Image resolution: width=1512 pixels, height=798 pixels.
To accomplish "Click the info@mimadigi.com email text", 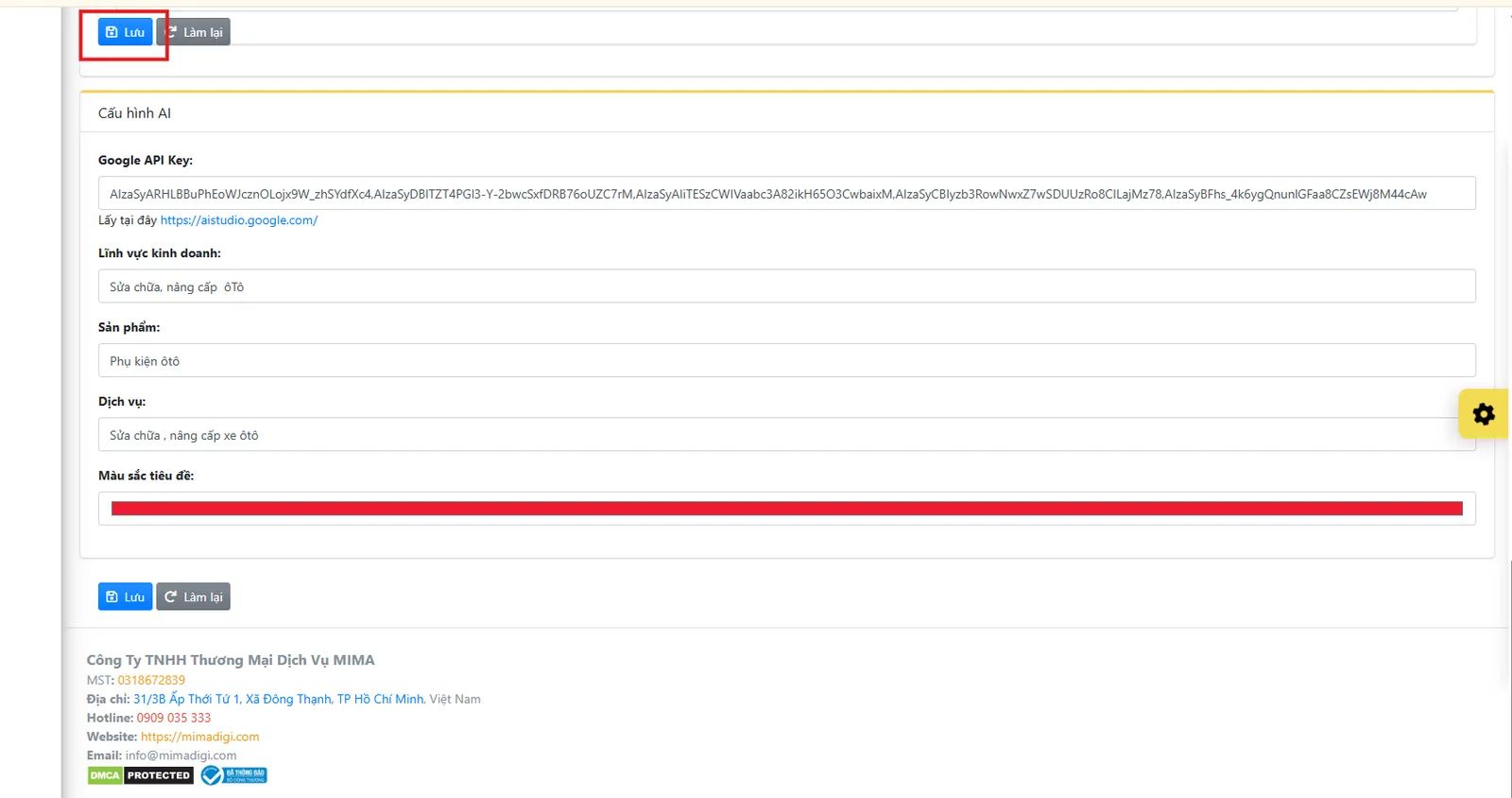I will tap(181, 755).
